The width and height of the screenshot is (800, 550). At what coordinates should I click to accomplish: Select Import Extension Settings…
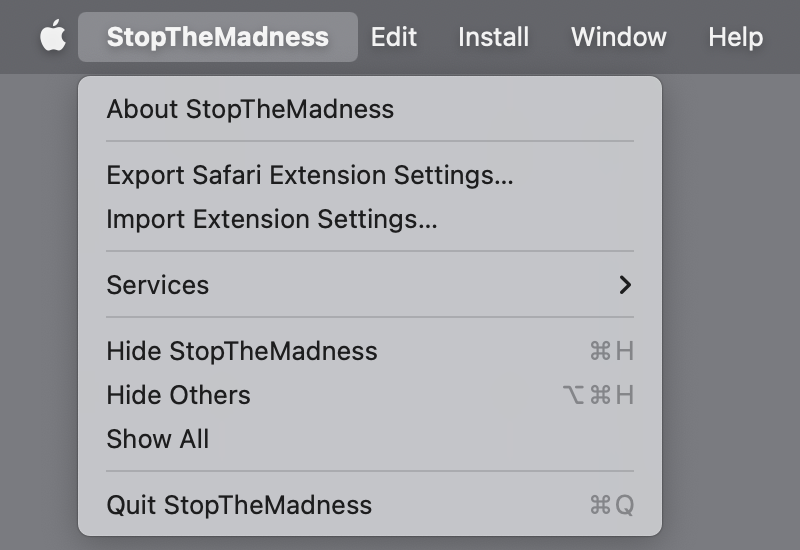(271, 219)
